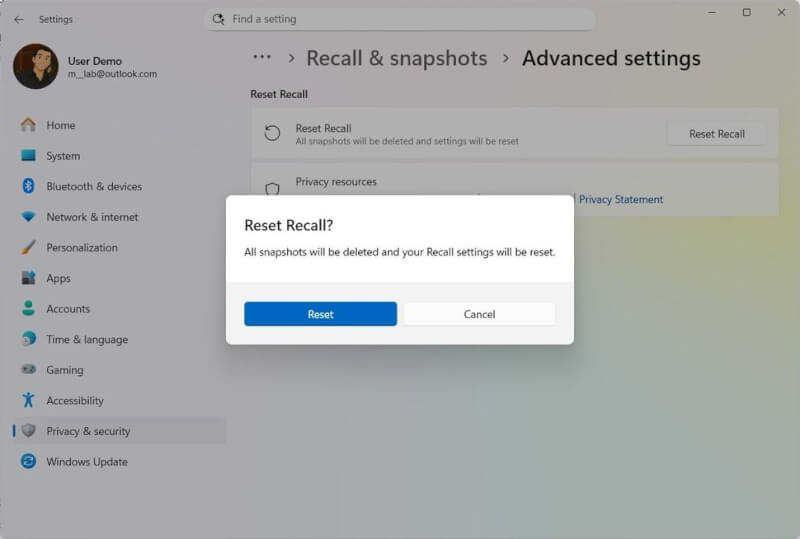
Task: Click the m_lab@outlook.com email text
Action: pyautogui.click(x=112, y=74)
